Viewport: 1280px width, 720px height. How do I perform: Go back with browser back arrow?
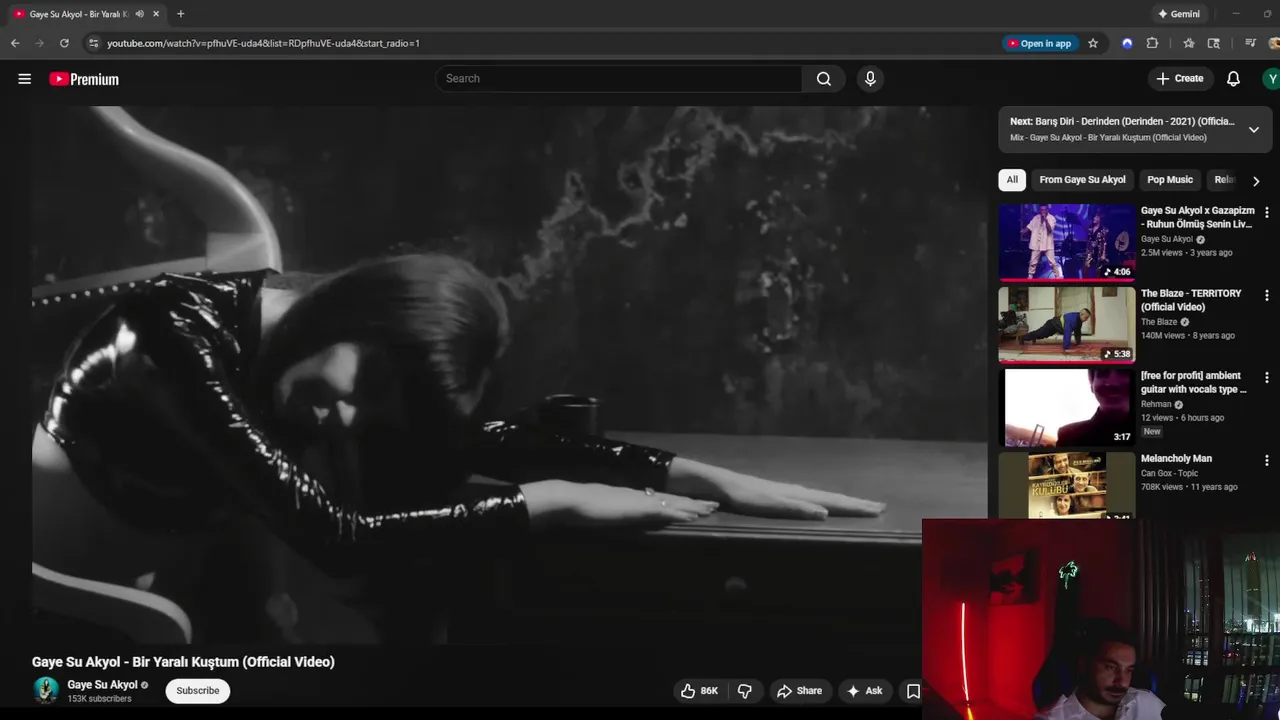click(x=15, y=43)
